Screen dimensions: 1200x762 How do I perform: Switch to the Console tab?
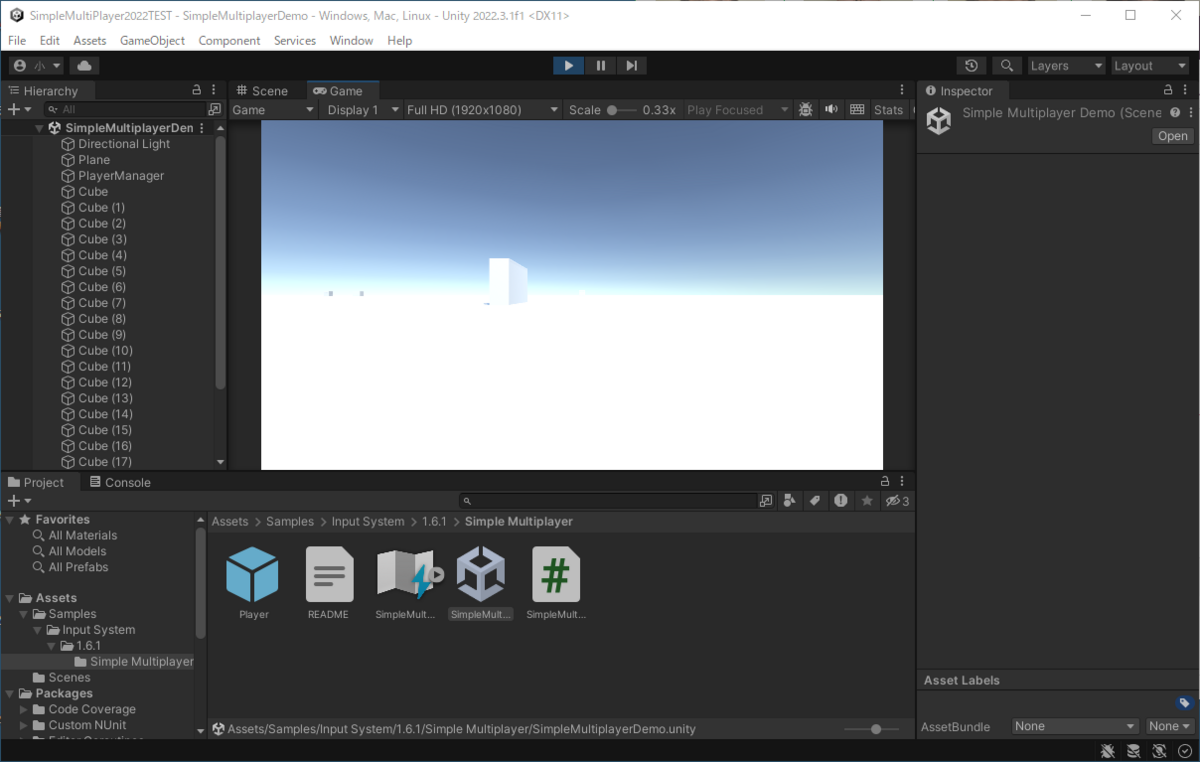pyautogui.click(x=120, y=482)
